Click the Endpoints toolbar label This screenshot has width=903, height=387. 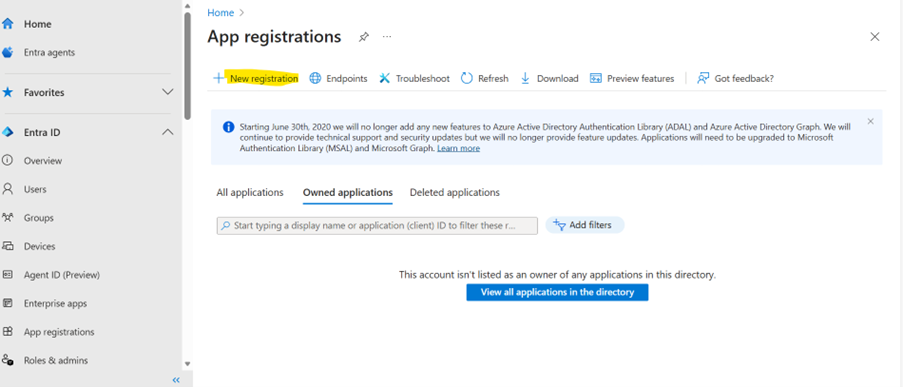(347, 78)
